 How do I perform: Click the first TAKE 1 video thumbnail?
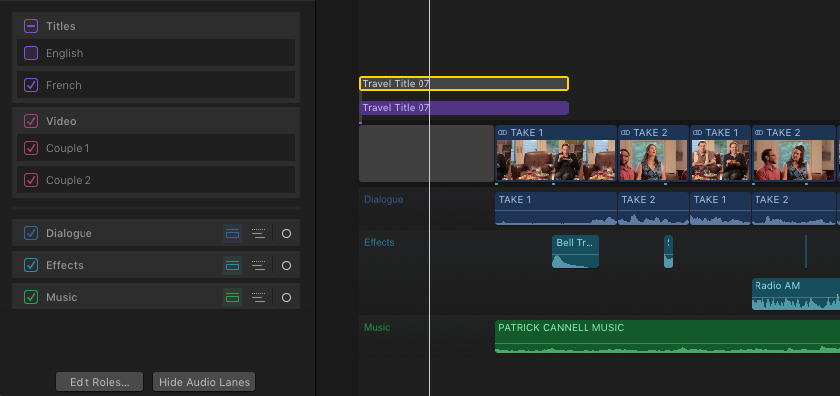[556, 160]
